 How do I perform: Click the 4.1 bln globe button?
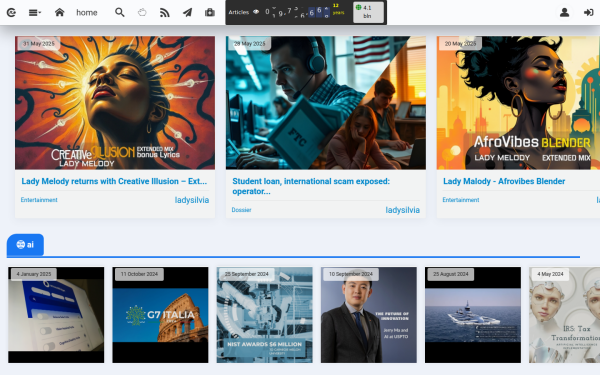368,12
